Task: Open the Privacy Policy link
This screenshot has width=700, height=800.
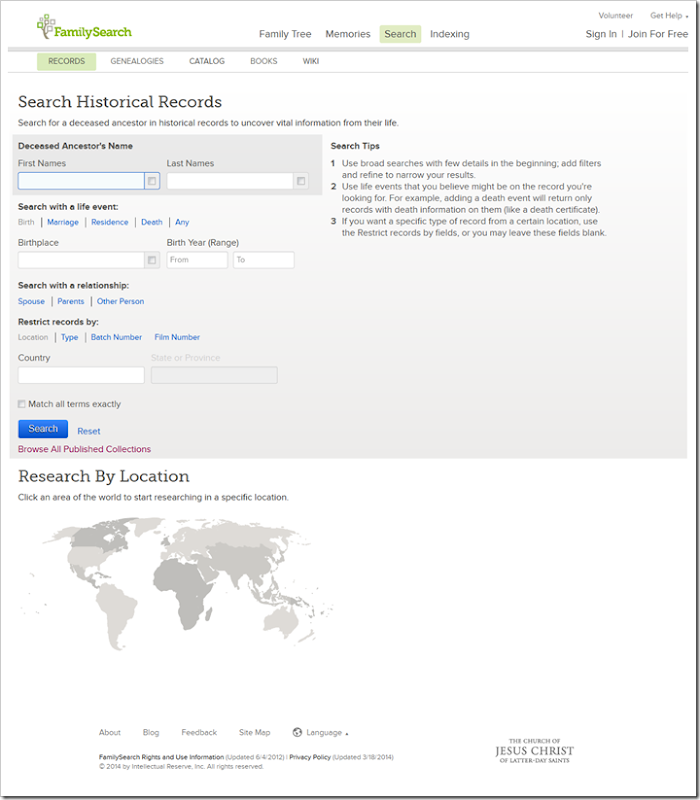Action: [x=310, y=757]
